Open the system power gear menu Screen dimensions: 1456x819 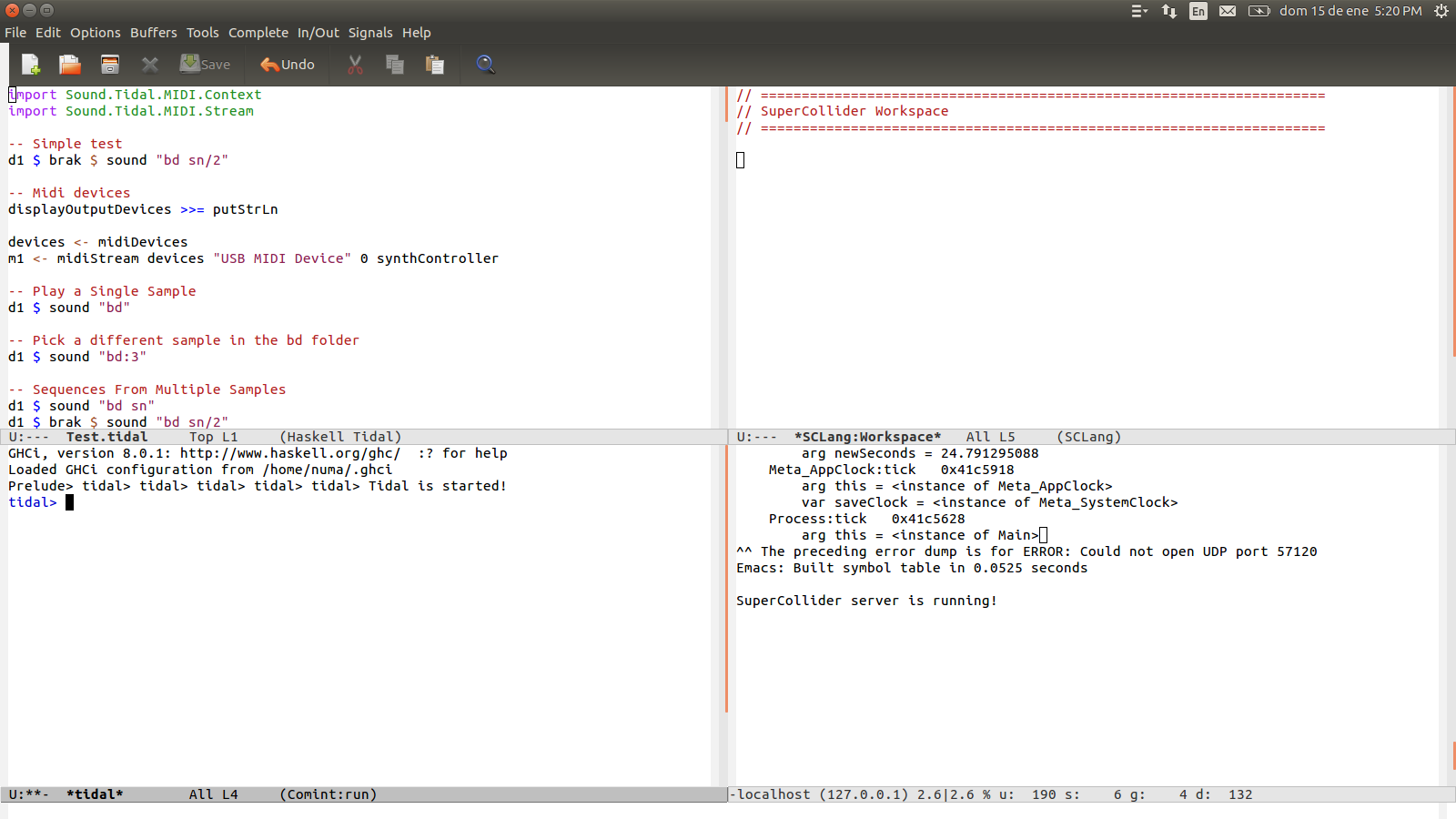coord(1441,11)
